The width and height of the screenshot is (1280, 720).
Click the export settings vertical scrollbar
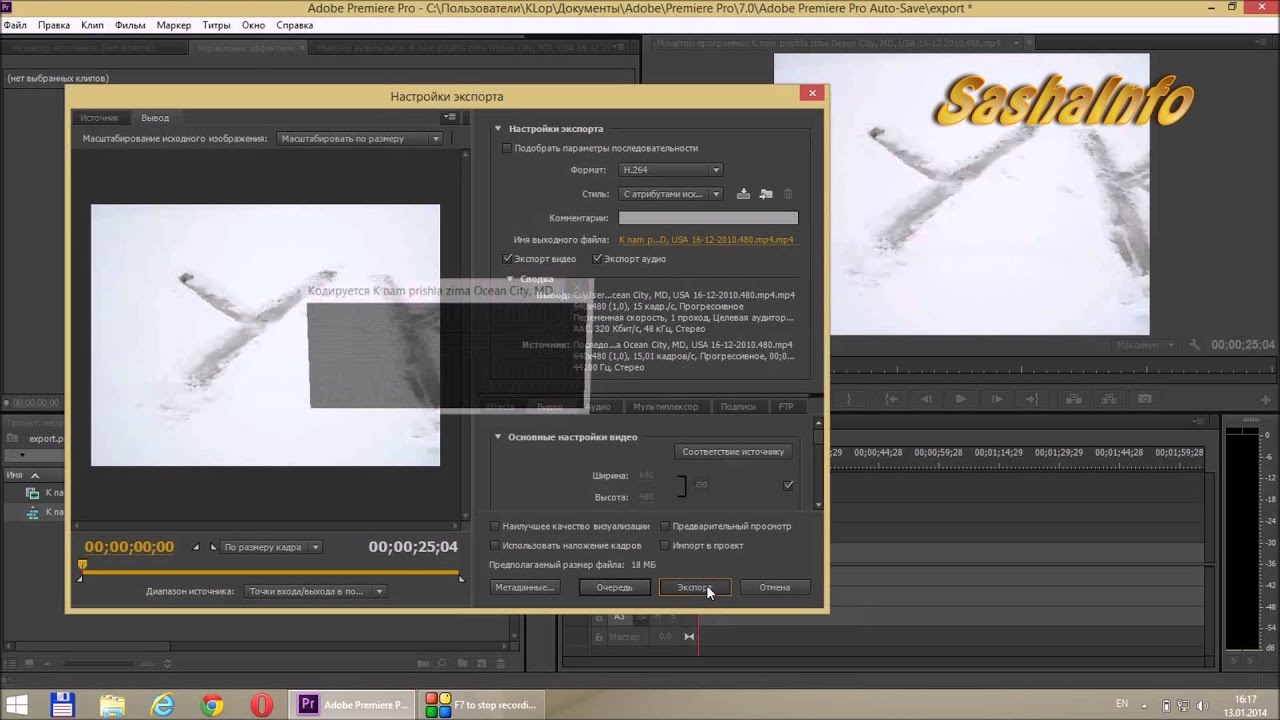[818, 466]
